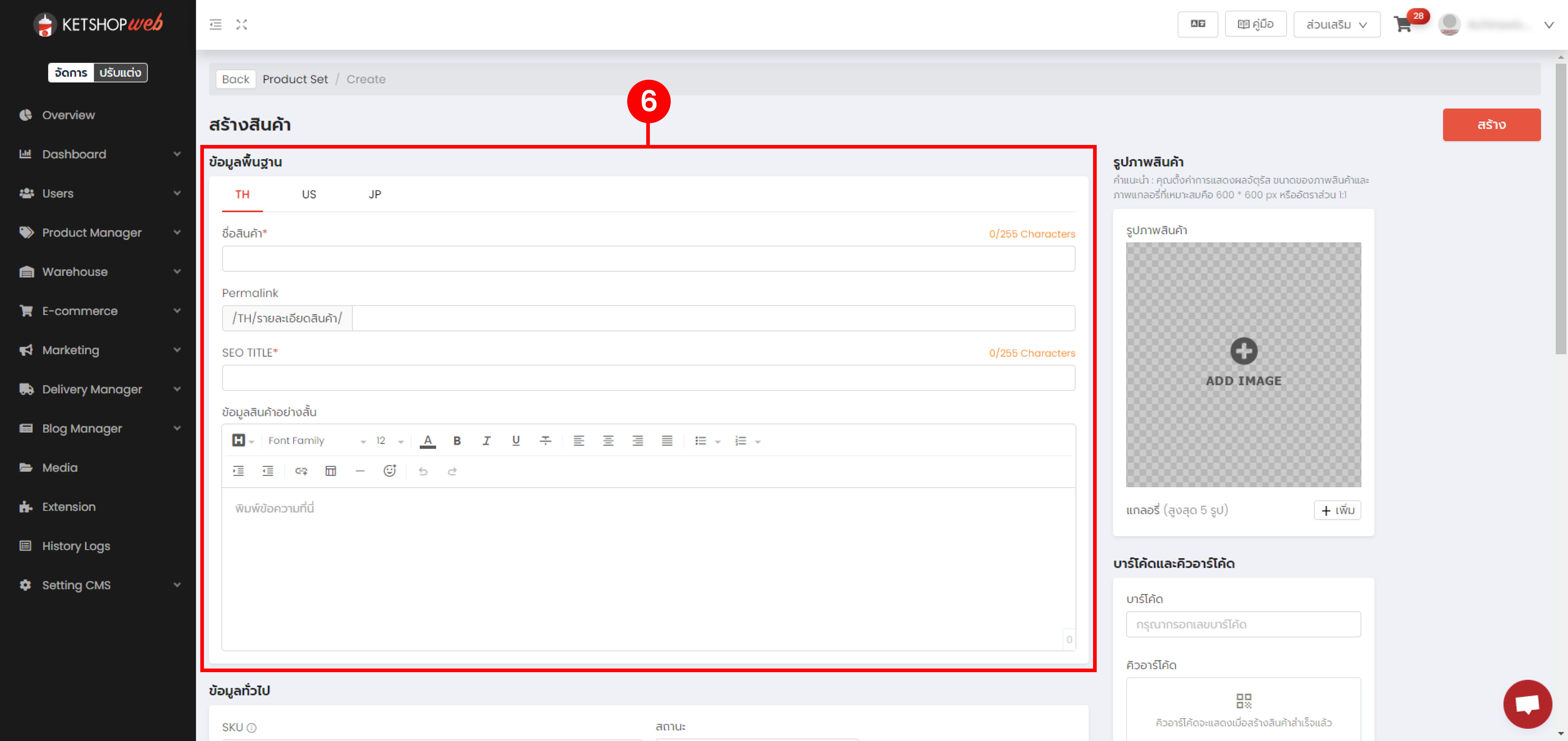Center align the text
Screen dimensions: 1568x741
tap(608, 440)
